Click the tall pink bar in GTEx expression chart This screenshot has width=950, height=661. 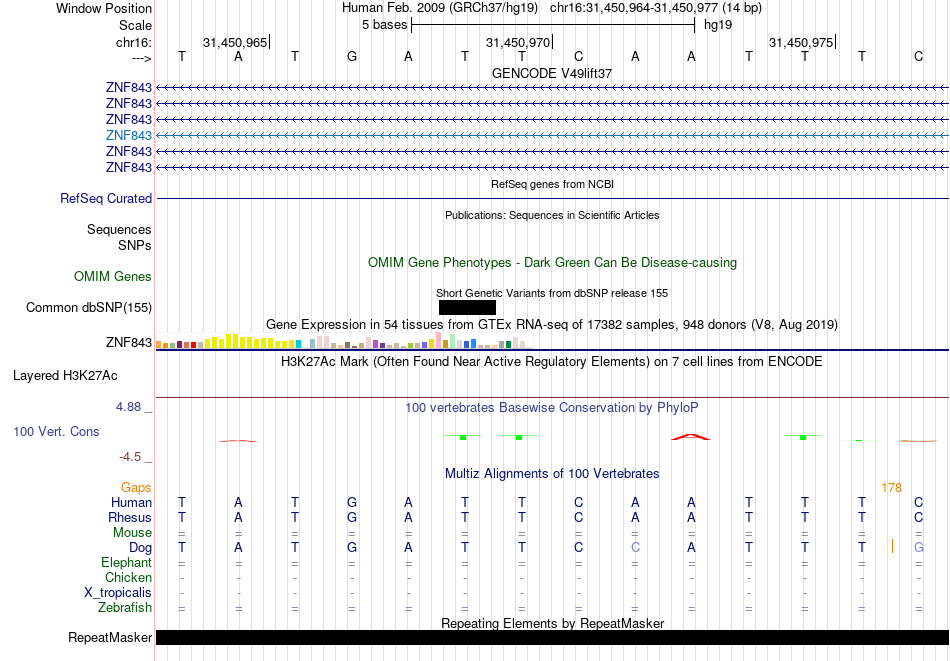point(438,340)
